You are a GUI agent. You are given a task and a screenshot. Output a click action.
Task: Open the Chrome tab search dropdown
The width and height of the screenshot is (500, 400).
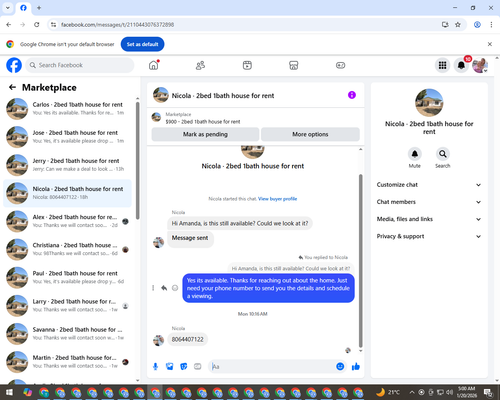(x=7, y=7)
